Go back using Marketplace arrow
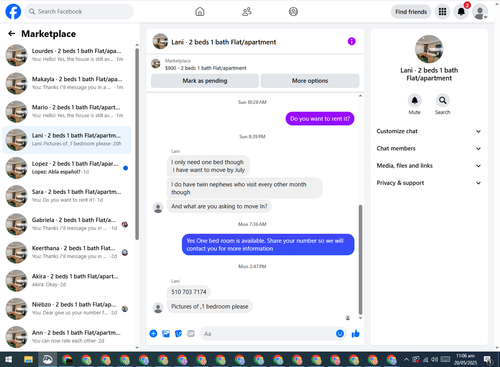Image resolution: width=500 pixels, height=367 pixels. [x=12, y=33]
